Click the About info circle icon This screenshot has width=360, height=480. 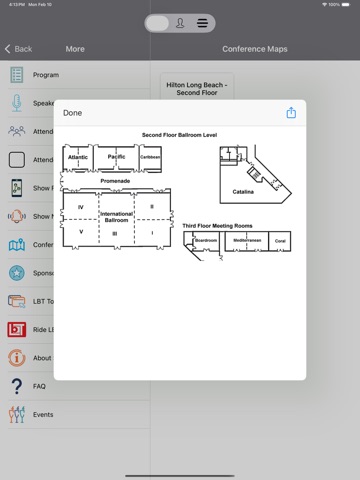click(17, 358)
